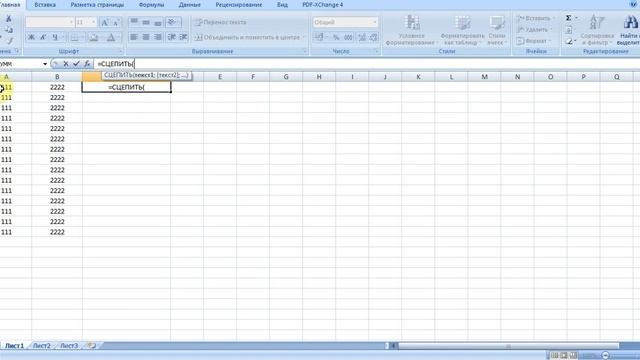Open the Разметка страницы ribbon tab
This screenshot has height=360, width=640.
(97, 5)
